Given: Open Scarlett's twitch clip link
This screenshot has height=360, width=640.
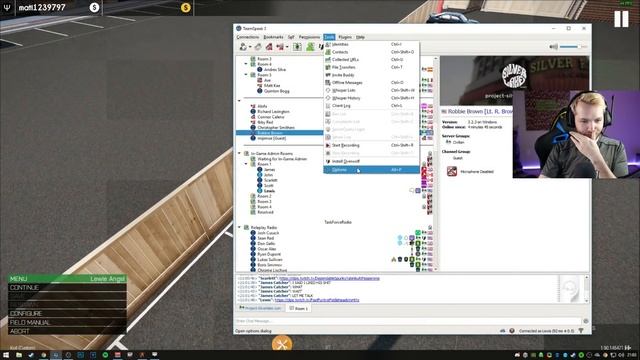Looking at the screenshot, I should 329,278.
